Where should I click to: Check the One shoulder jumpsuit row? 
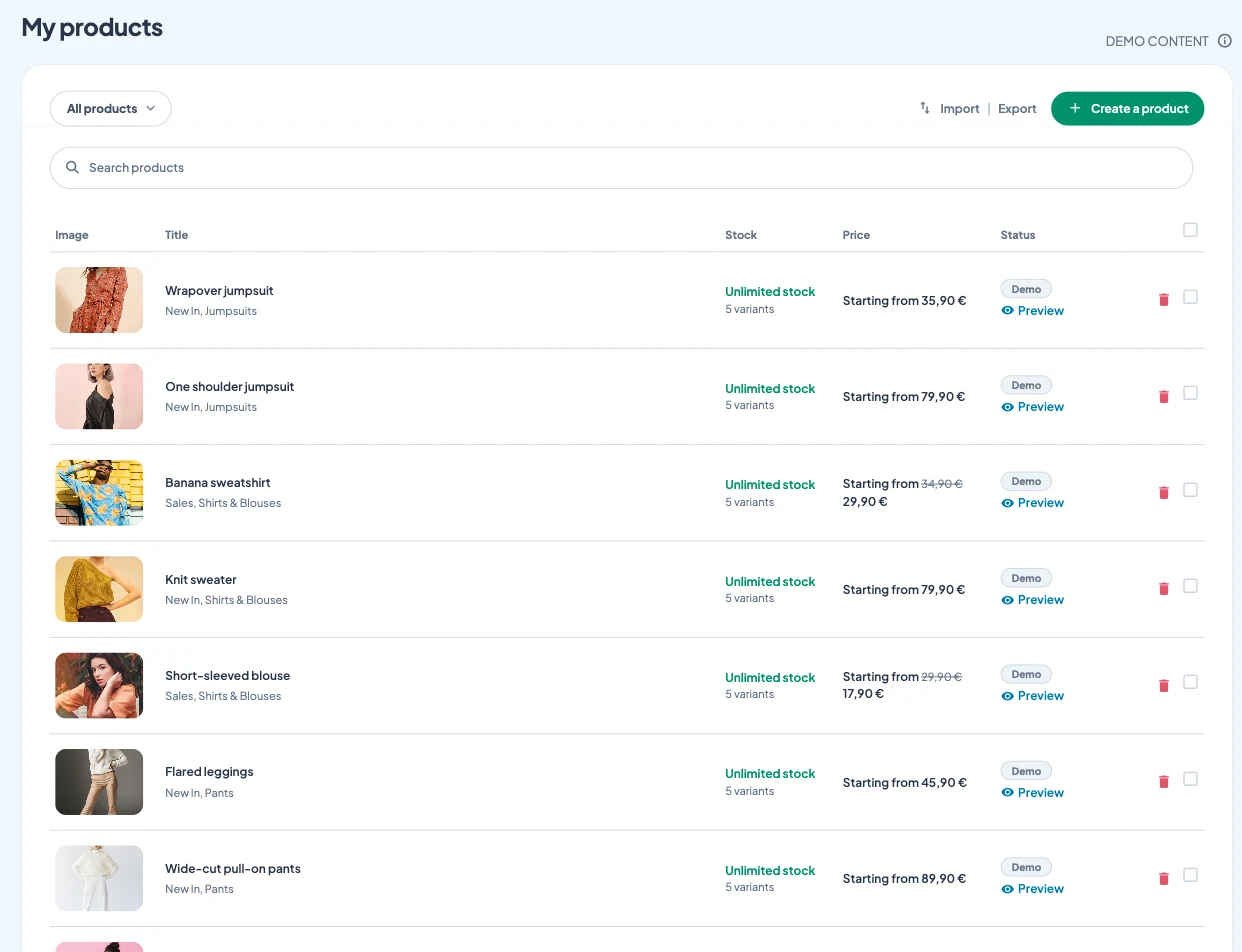coord(1190,393)
